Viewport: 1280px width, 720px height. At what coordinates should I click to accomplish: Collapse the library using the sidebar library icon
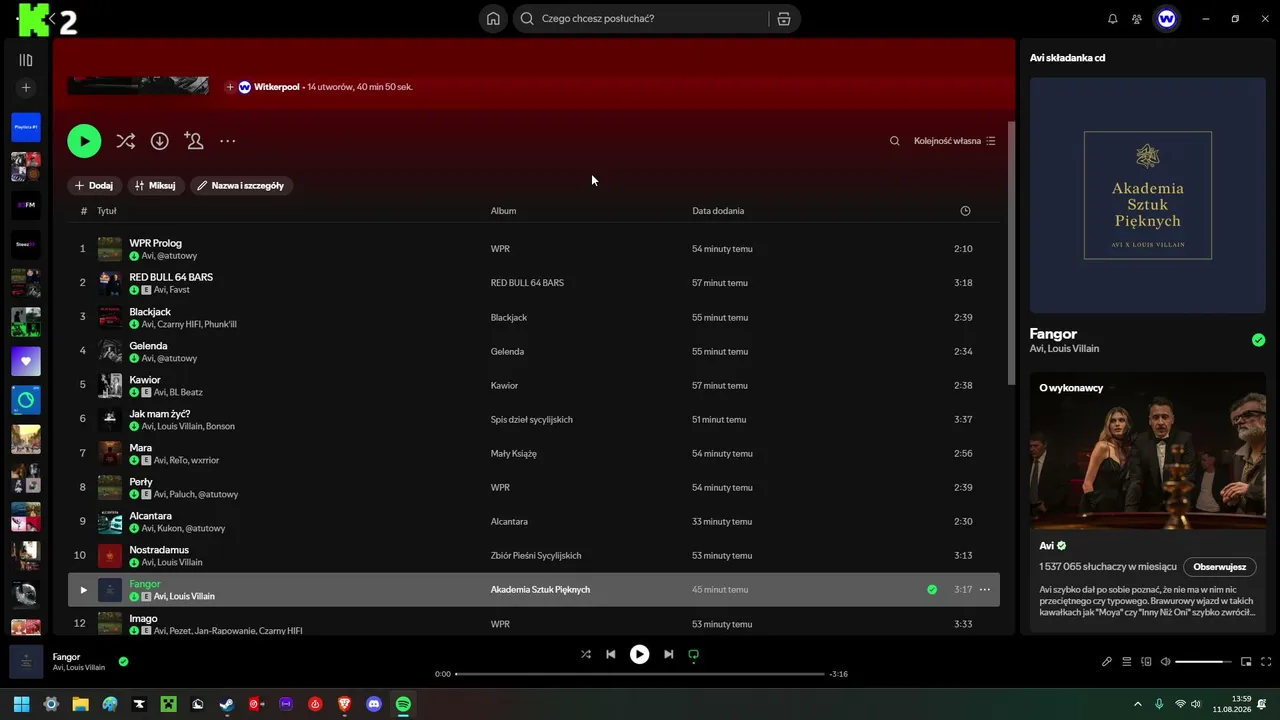pos(26,60)
